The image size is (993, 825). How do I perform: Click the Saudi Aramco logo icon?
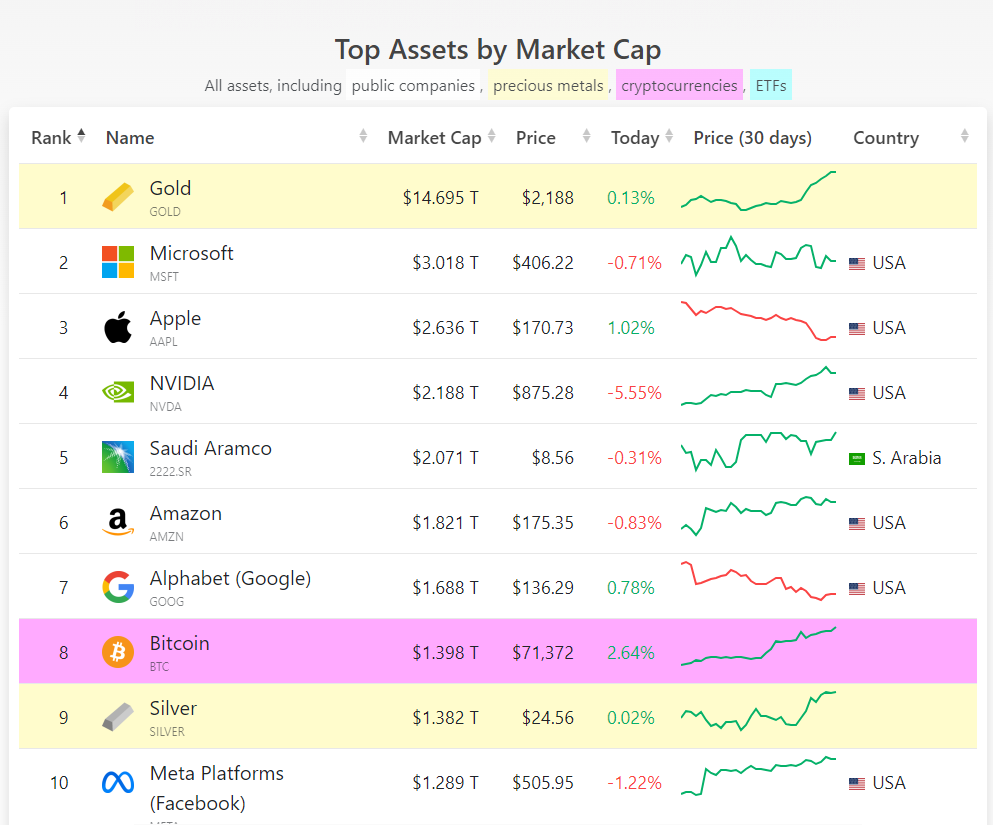(117, 457)
